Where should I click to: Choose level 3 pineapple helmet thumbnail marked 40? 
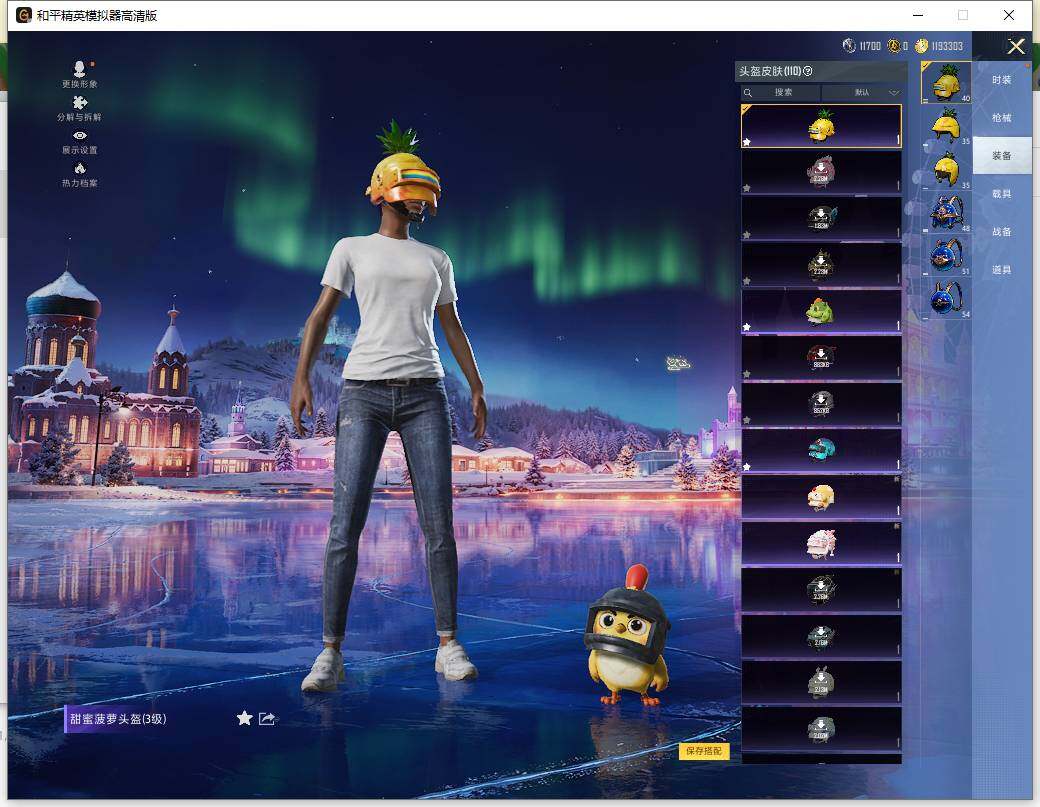(x=946, y=82)
